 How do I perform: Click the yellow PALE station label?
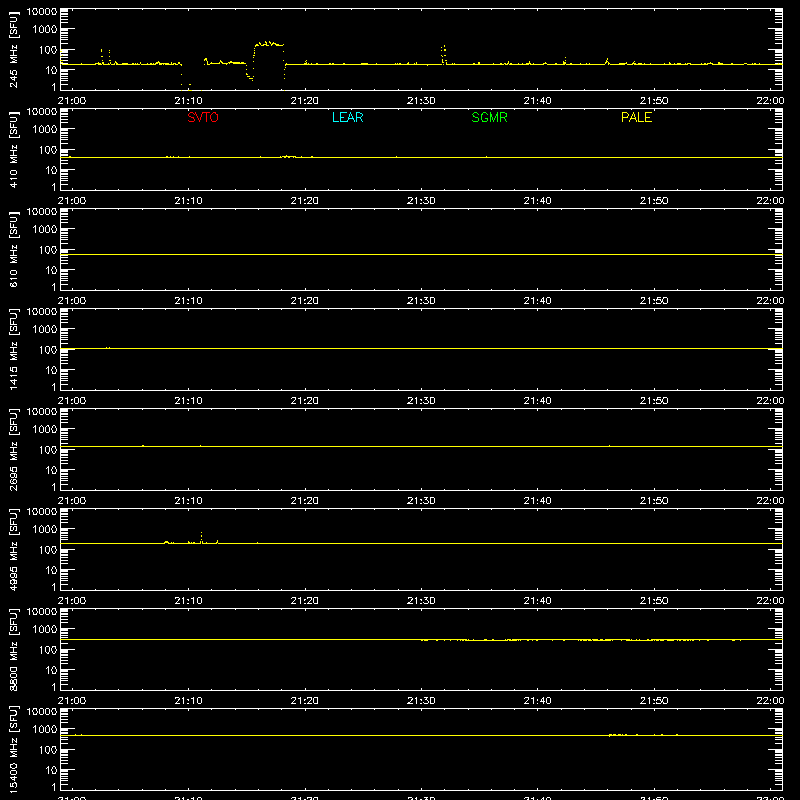pyautogui.click(x=636, y=117)
